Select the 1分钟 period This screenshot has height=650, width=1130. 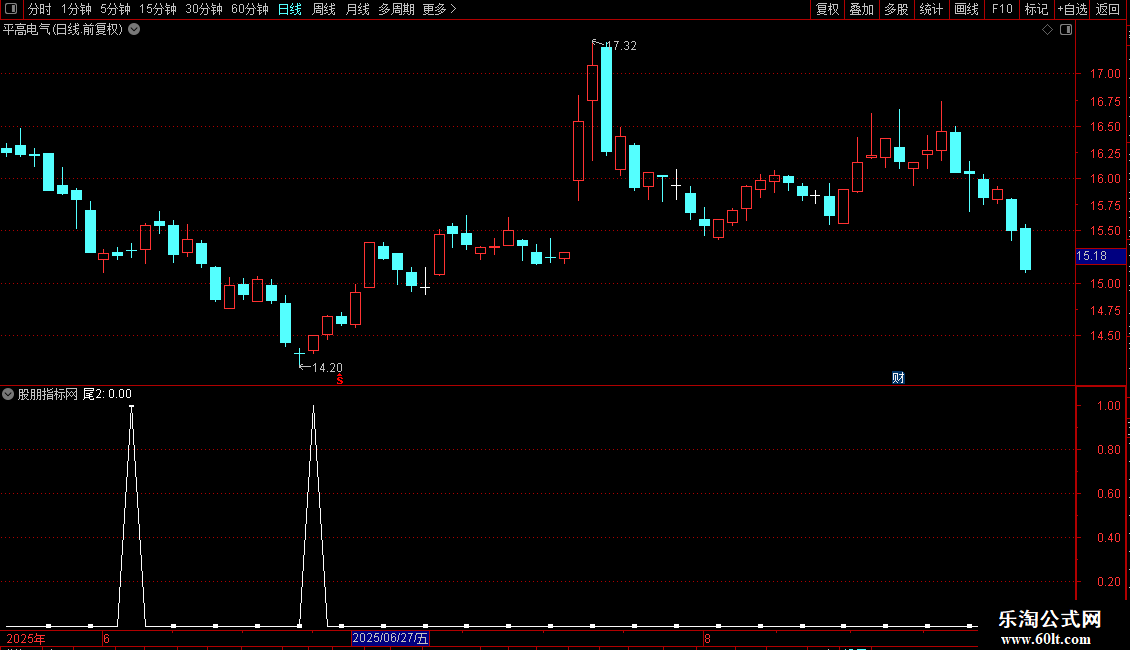tap(76, 9)
